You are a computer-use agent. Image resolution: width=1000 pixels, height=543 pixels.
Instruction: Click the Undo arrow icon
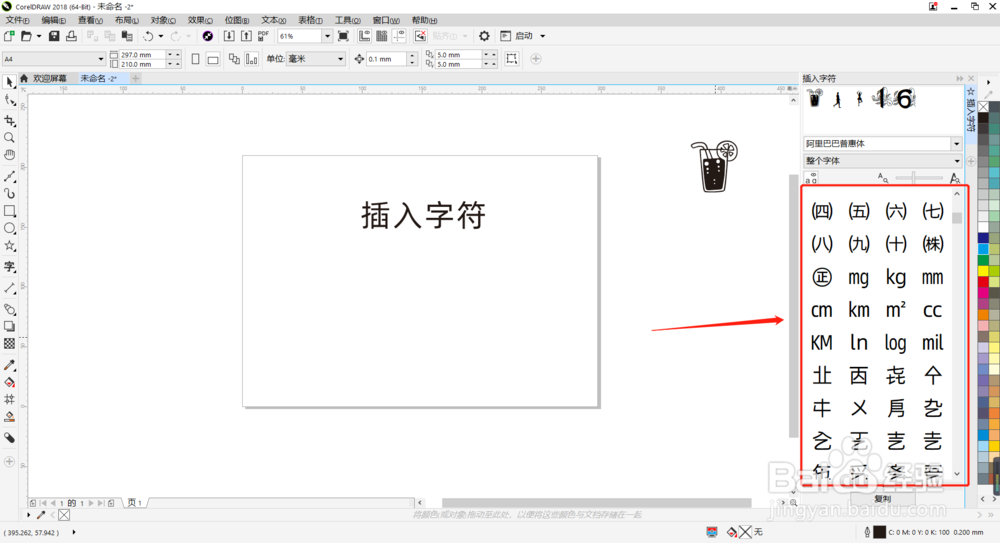pos(148,36)
